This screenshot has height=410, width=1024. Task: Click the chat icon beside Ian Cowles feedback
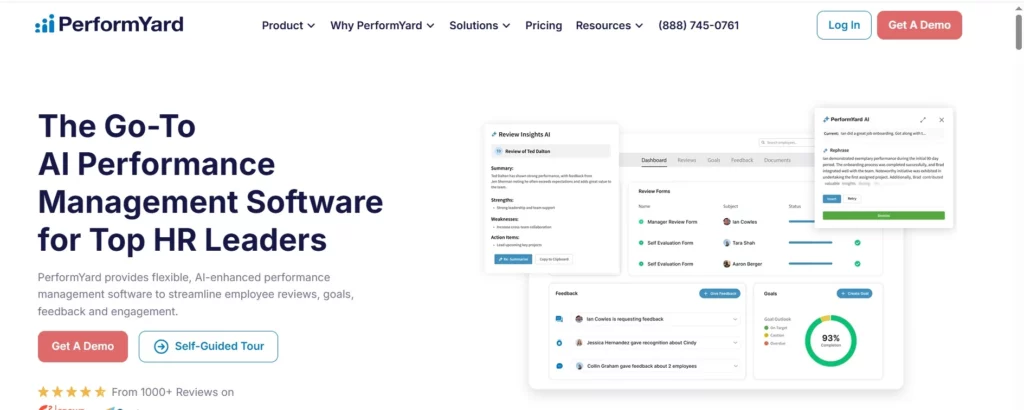[x=560, y=319]
